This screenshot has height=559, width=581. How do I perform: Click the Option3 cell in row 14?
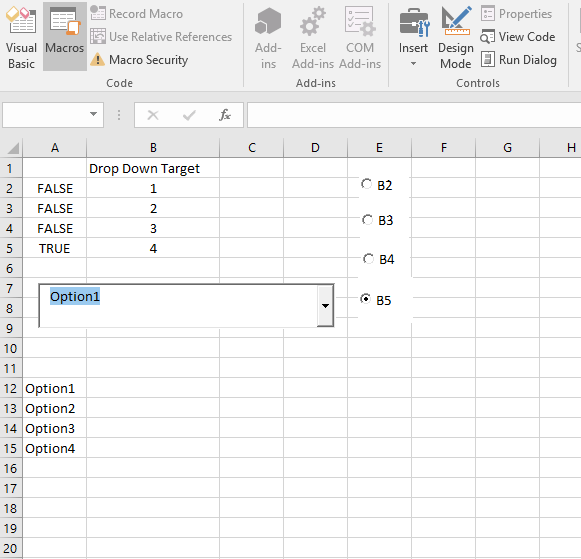55,429
